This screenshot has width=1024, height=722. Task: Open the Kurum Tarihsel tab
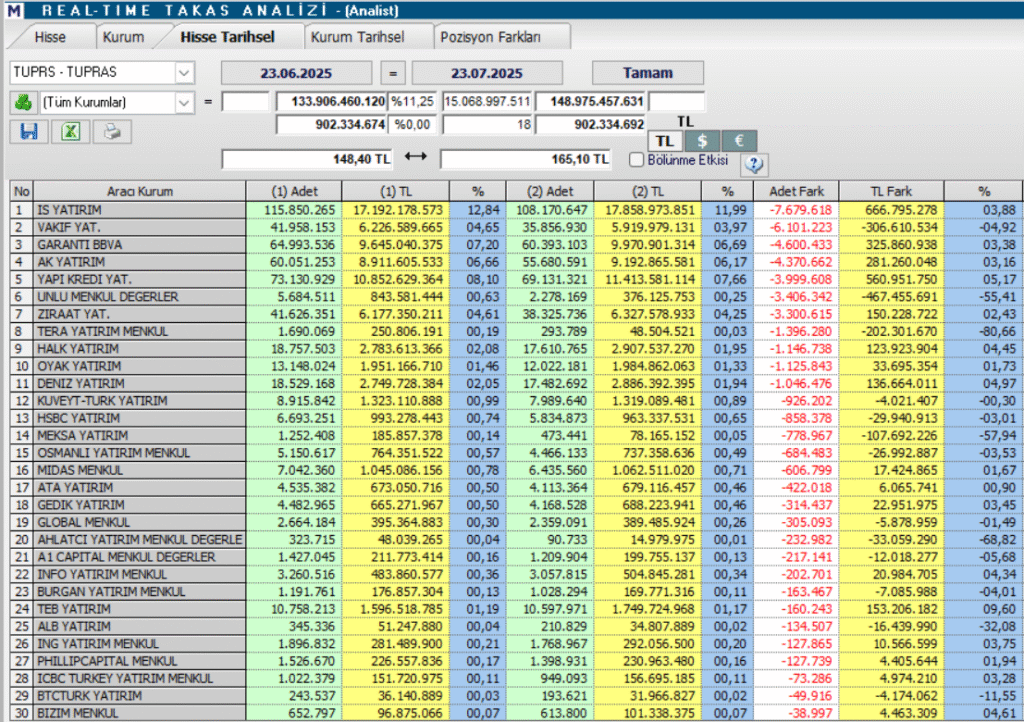point(358,37)
